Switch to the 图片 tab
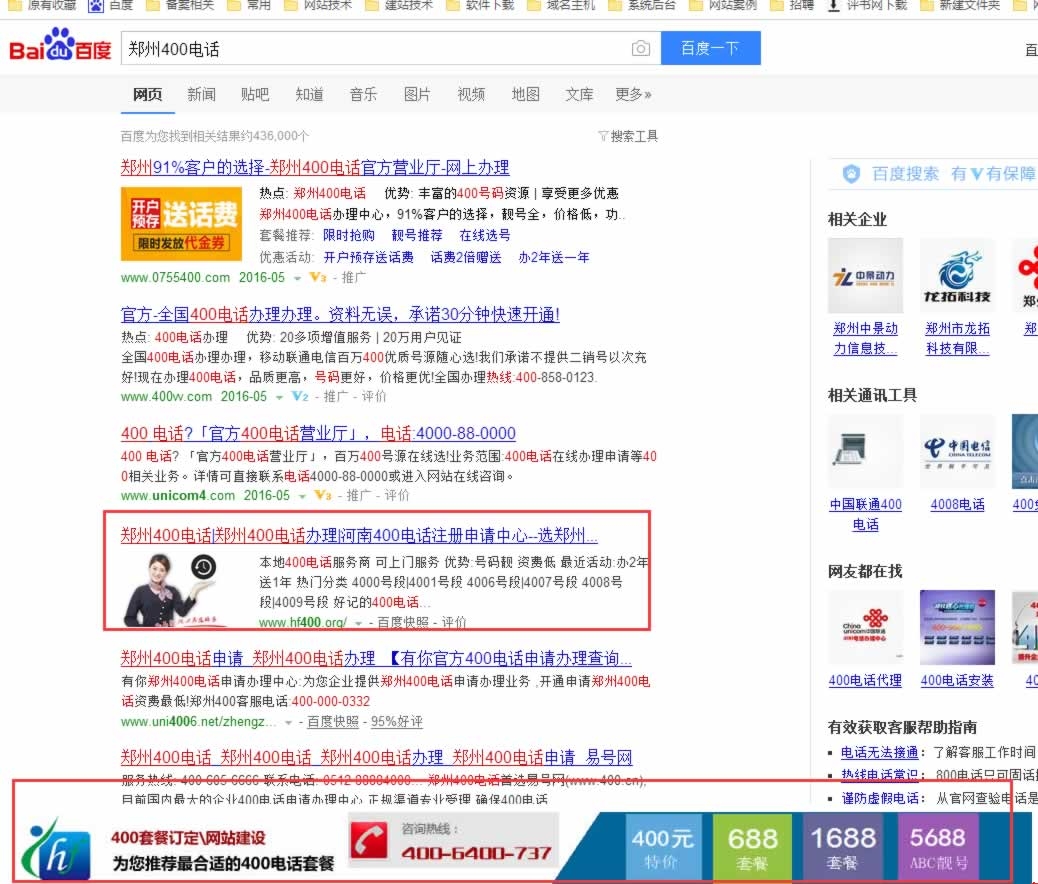Screen dimensions: 1038x884 tap(417, 94)
